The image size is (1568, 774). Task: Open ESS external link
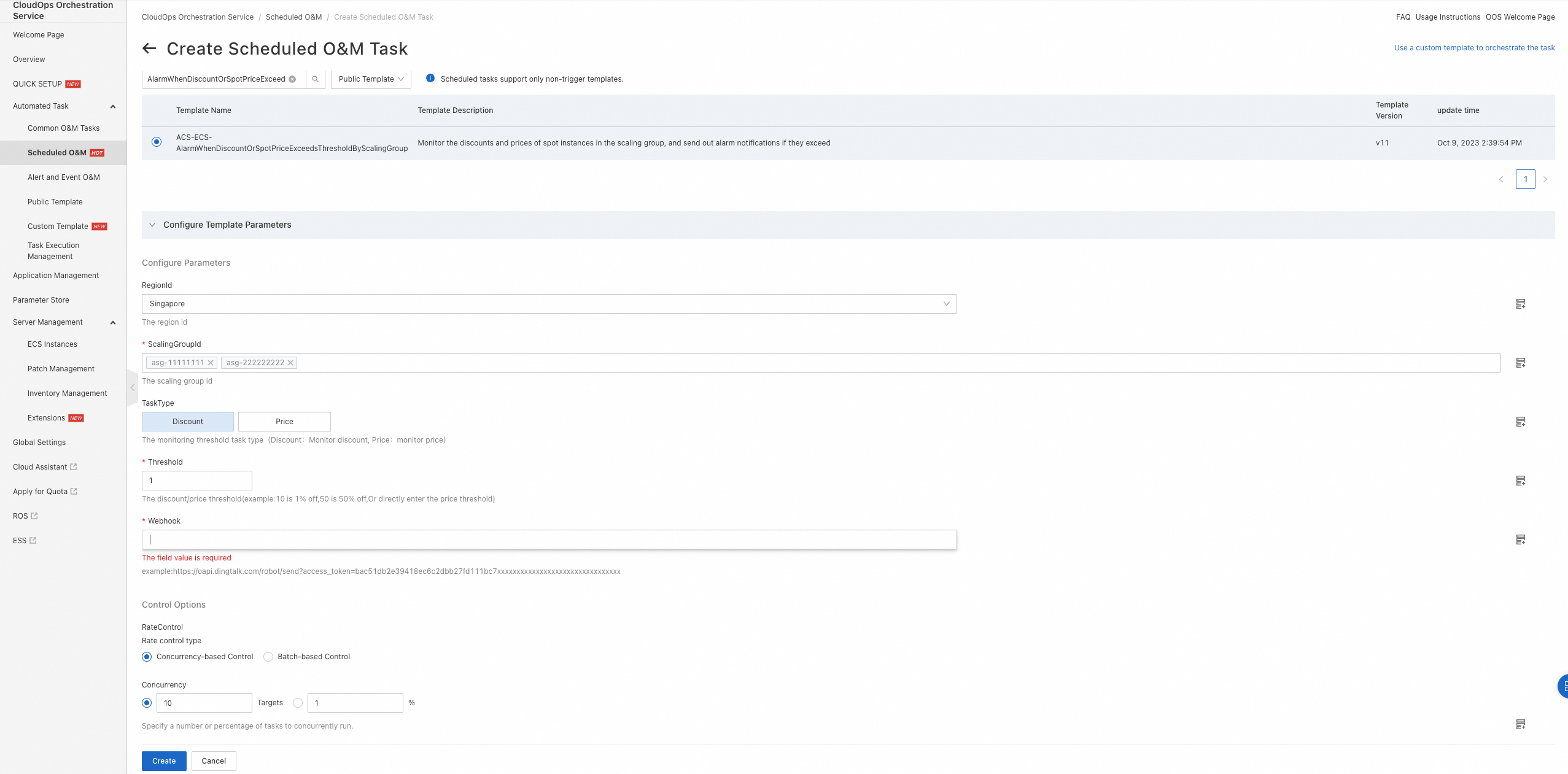click(x=25, y=541)
